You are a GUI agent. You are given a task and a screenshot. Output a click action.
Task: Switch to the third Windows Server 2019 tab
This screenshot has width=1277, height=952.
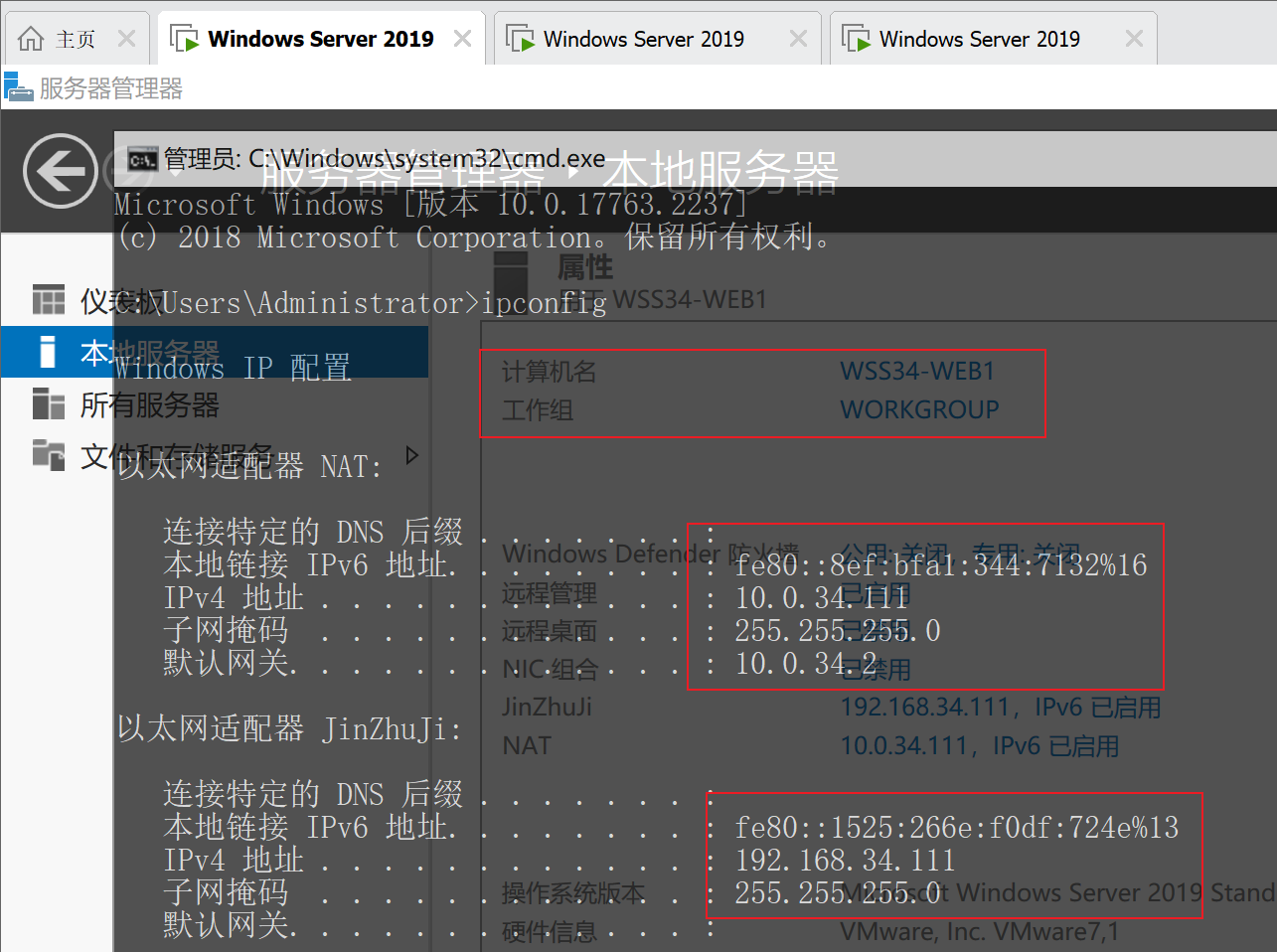coord(993,39)
